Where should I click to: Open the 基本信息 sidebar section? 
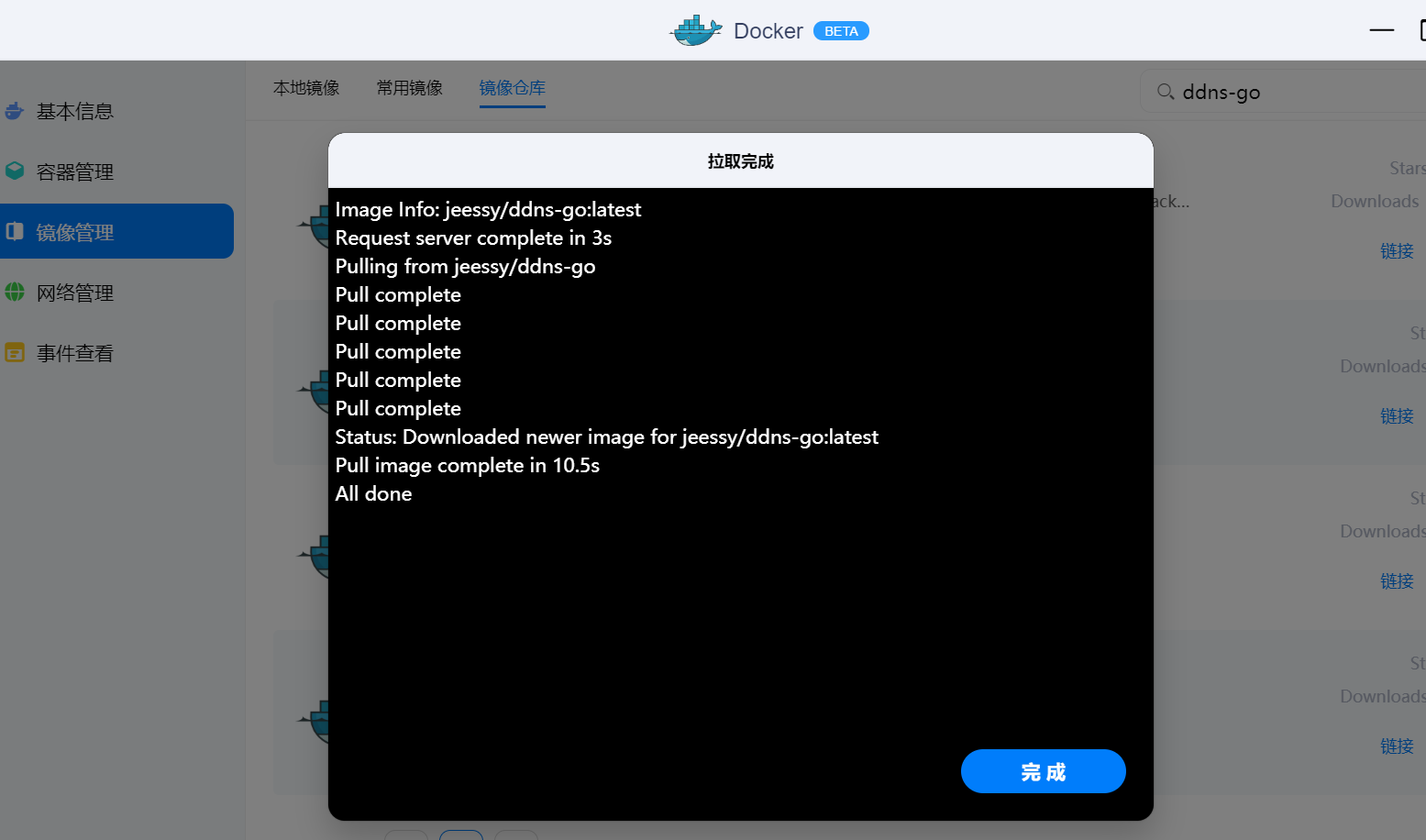coord(75,112)
